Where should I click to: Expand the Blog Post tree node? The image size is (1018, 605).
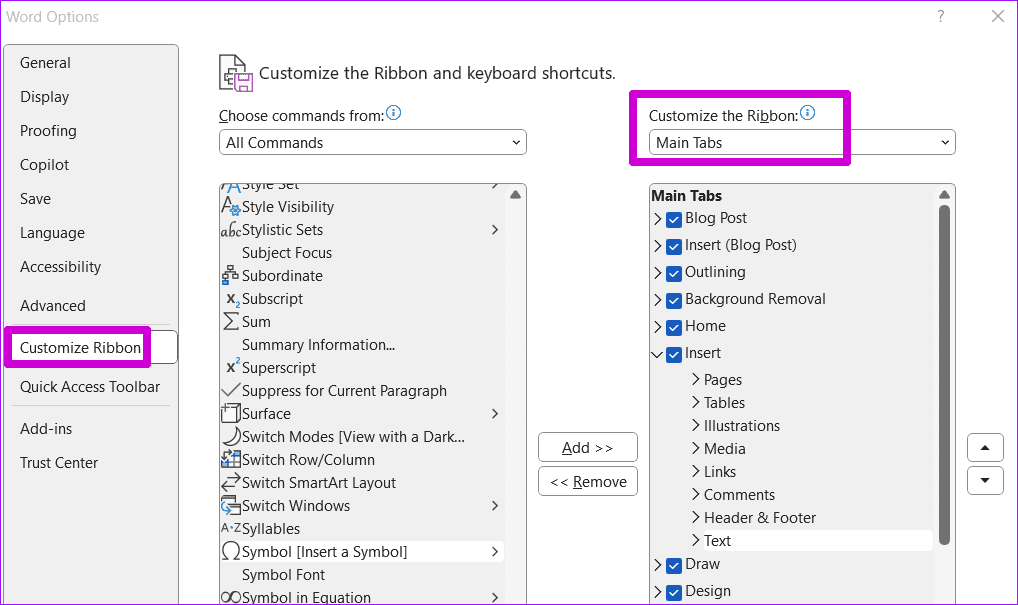coord(657,219)
